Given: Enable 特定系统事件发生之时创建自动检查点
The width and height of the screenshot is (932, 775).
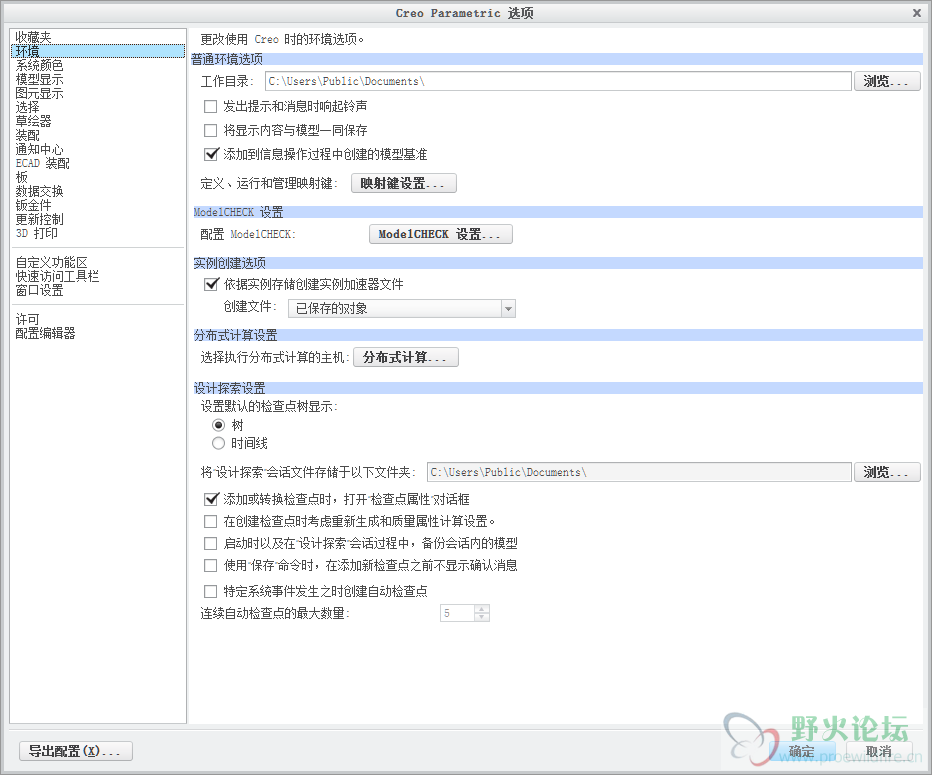Looking at the screenshot, I should click(x=210, y=591).
